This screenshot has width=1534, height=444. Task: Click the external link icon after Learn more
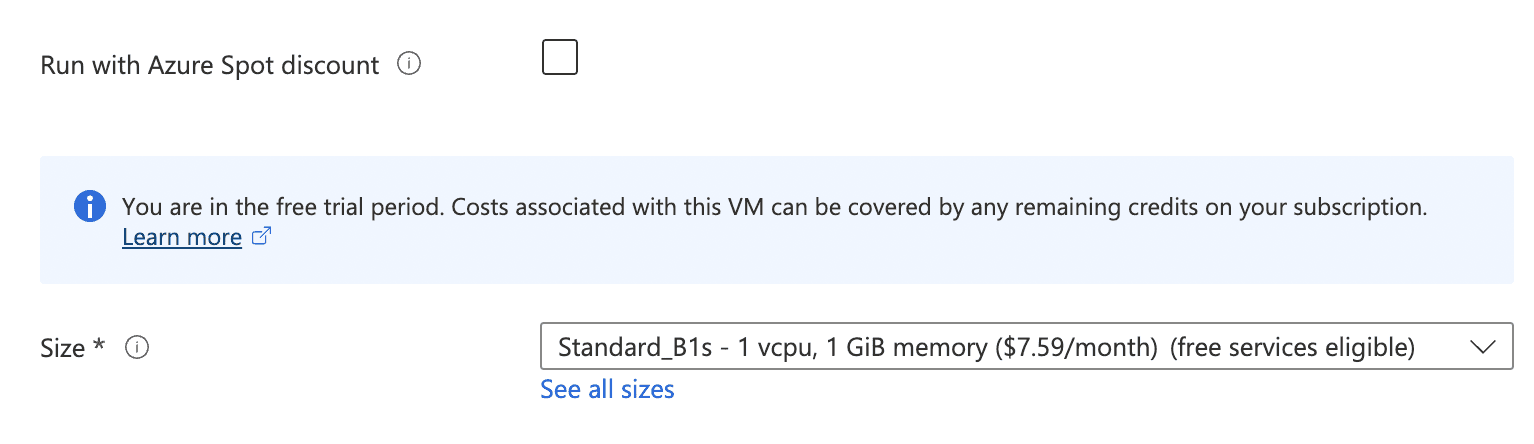pos(262,237)
